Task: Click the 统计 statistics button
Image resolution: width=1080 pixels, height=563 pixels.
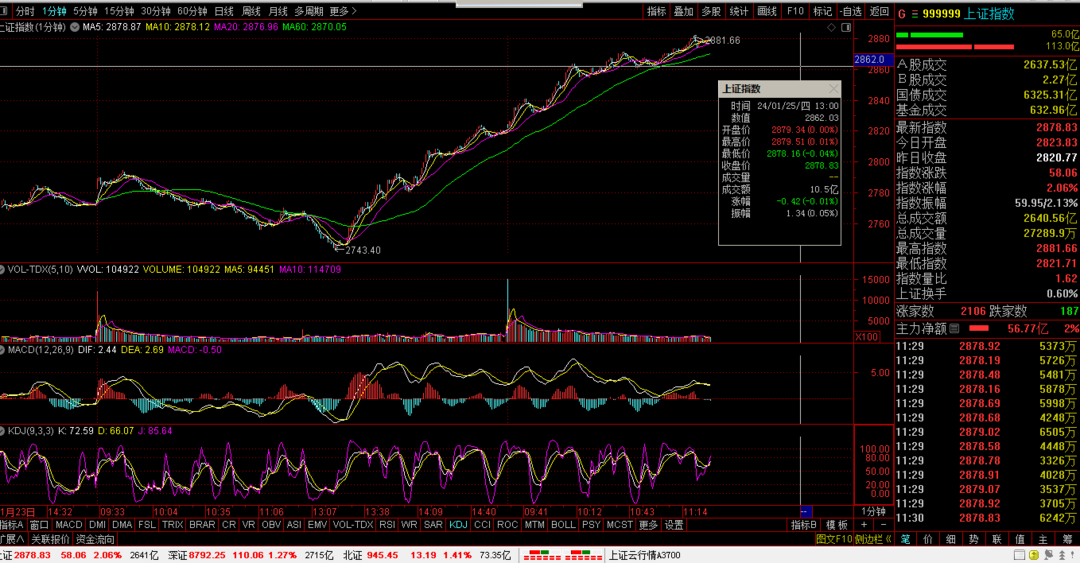Action: click(739, 11)
